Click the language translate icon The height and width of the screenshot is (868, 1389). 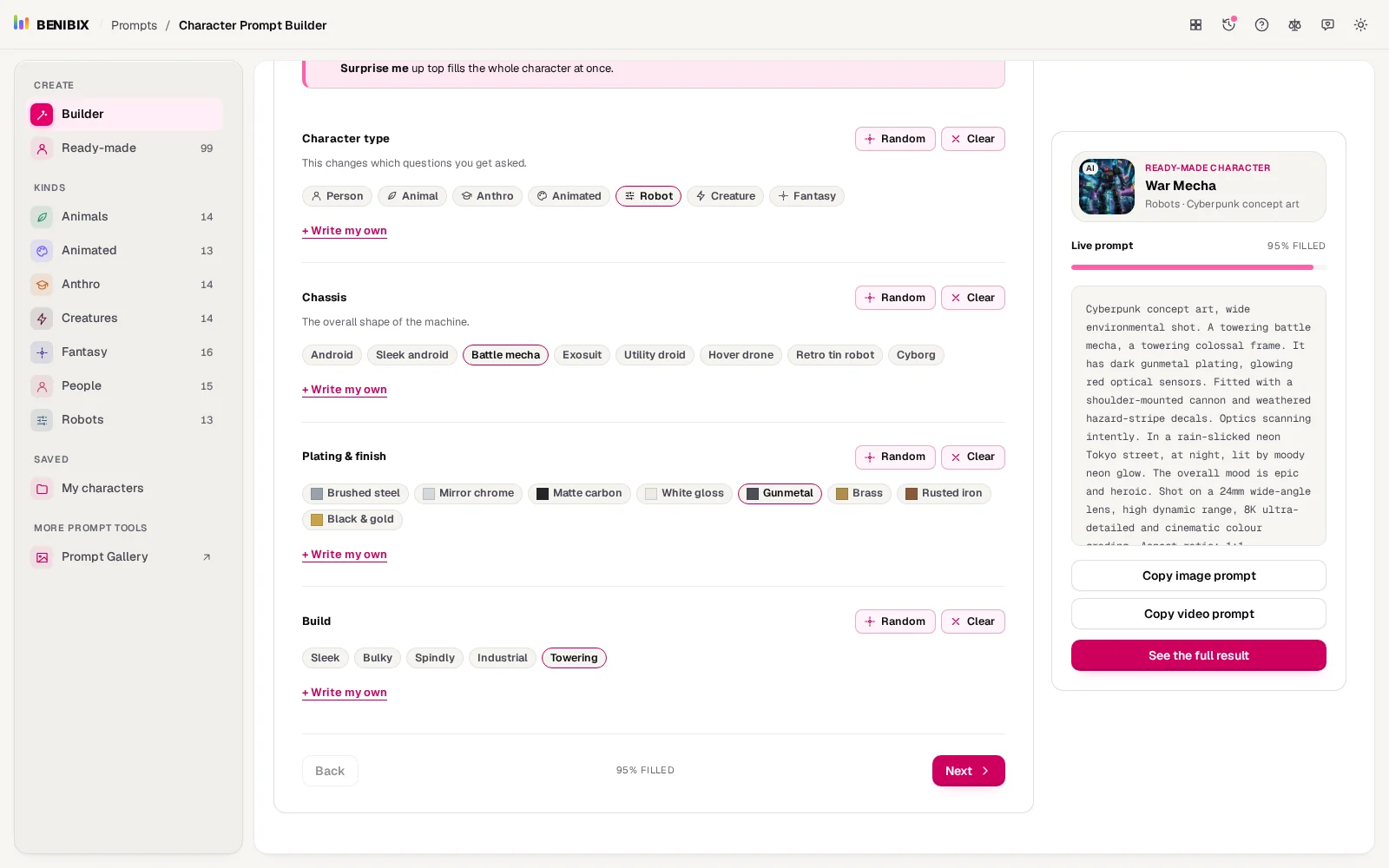click(1294, 25)
